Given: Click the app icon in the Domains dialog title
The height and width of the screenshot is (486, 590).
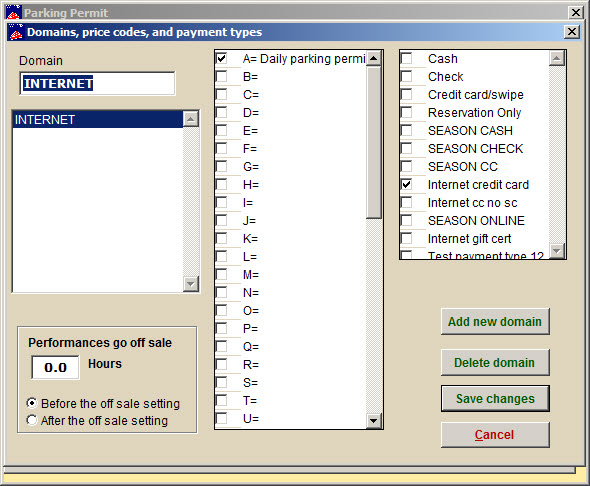Looking at the screenshot, I should 16,32.
